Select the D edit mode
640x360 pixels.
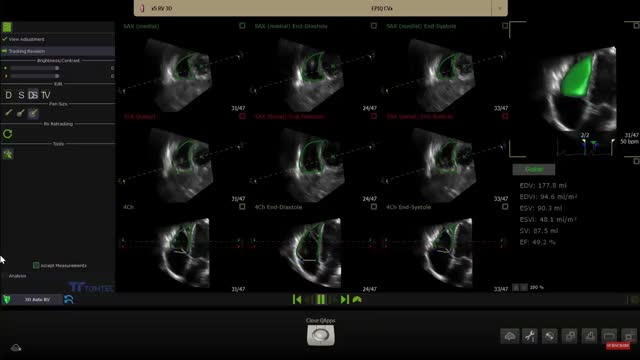click(x=9, y=95)
